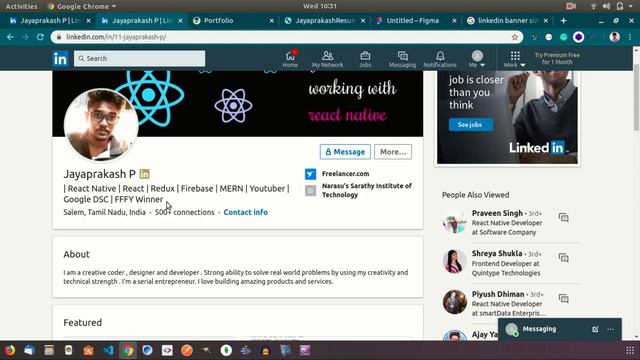640x360 pixels.
Task: Message Shreya Shukla via chat icon
Action: tap(564, 258)
